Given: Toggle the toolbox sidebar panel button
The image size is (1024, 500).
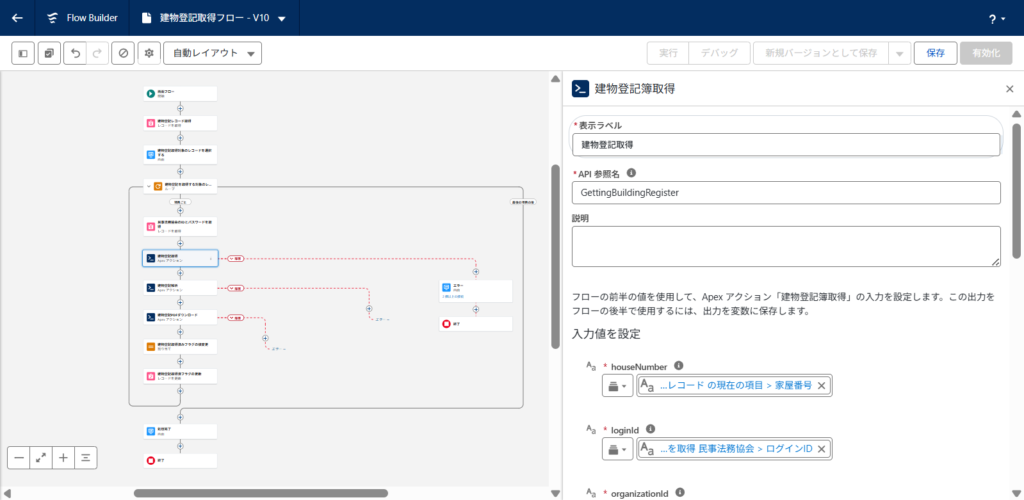Looking at the screenshot, I should 24,54.
